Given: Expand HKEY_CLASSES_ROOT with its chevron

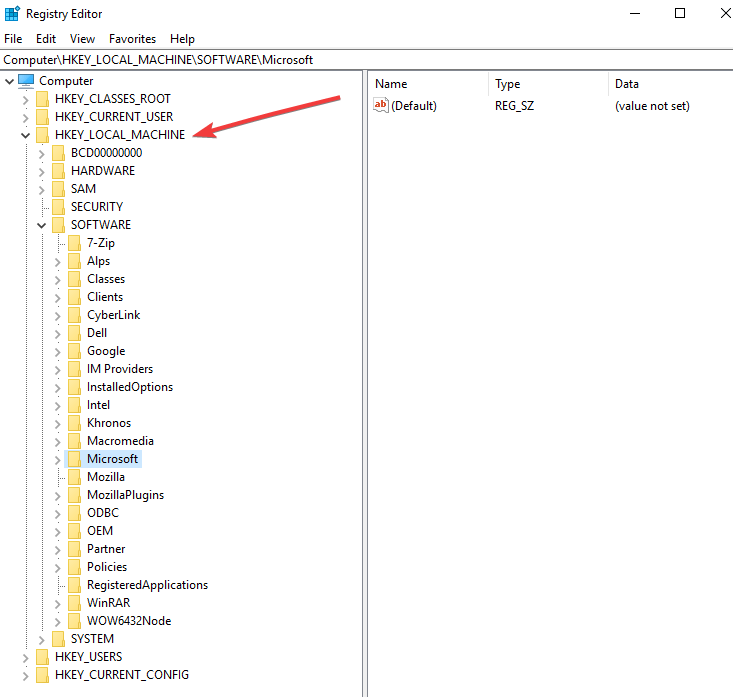Looking at the screenshot, I should (x=26, y=100).
